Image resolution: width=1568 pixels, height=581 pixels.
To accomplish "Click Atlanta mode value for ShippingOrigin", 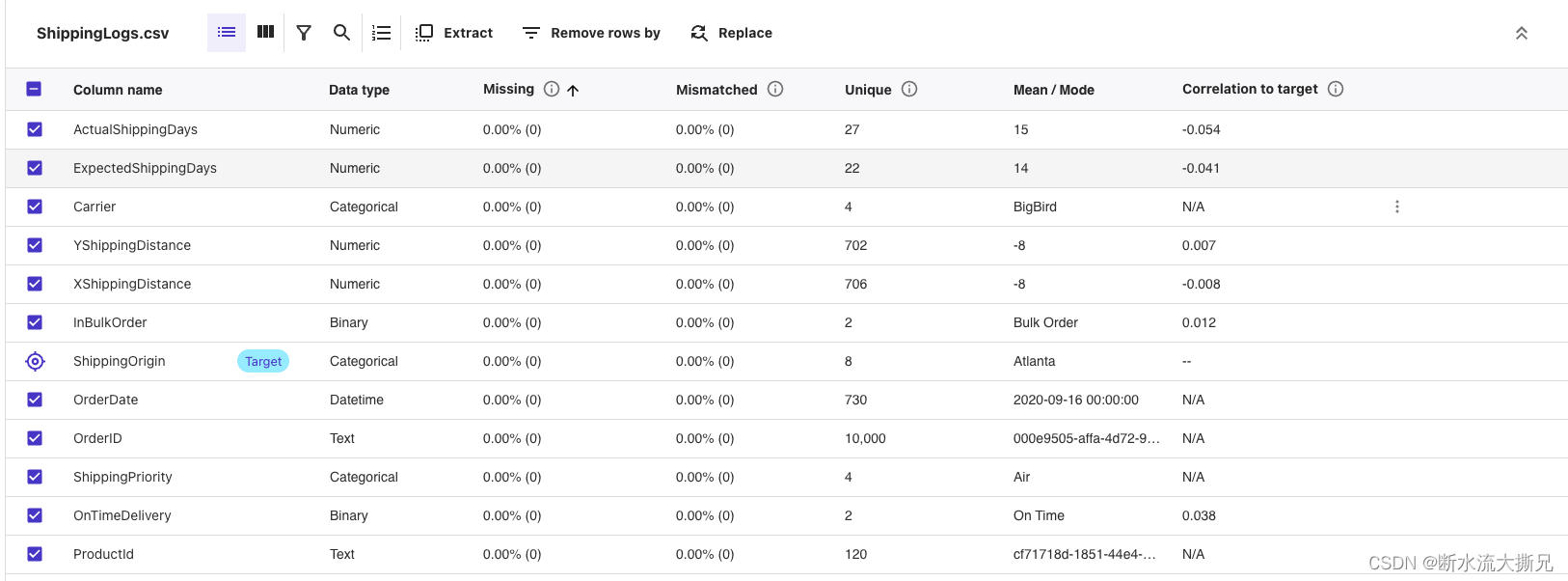I will pyautogui.click(x=1034, y=361).
